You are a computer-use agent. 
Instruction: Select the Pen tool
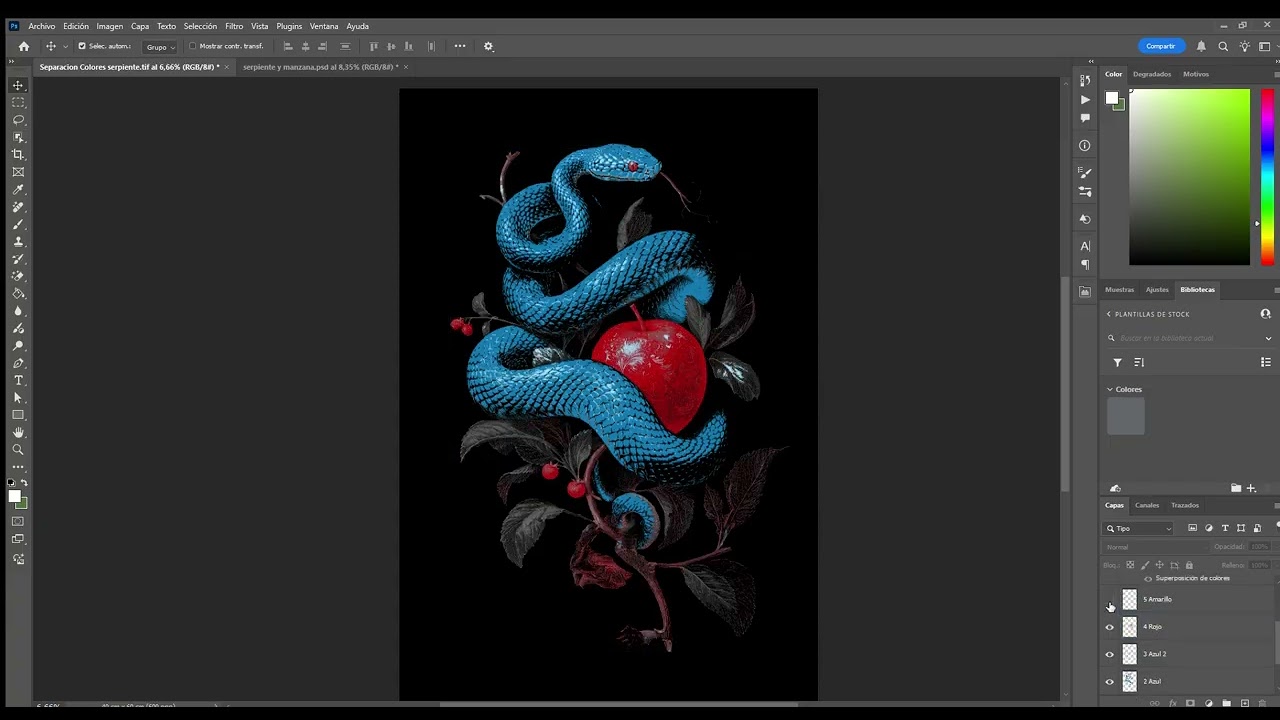tap(18, 363)
